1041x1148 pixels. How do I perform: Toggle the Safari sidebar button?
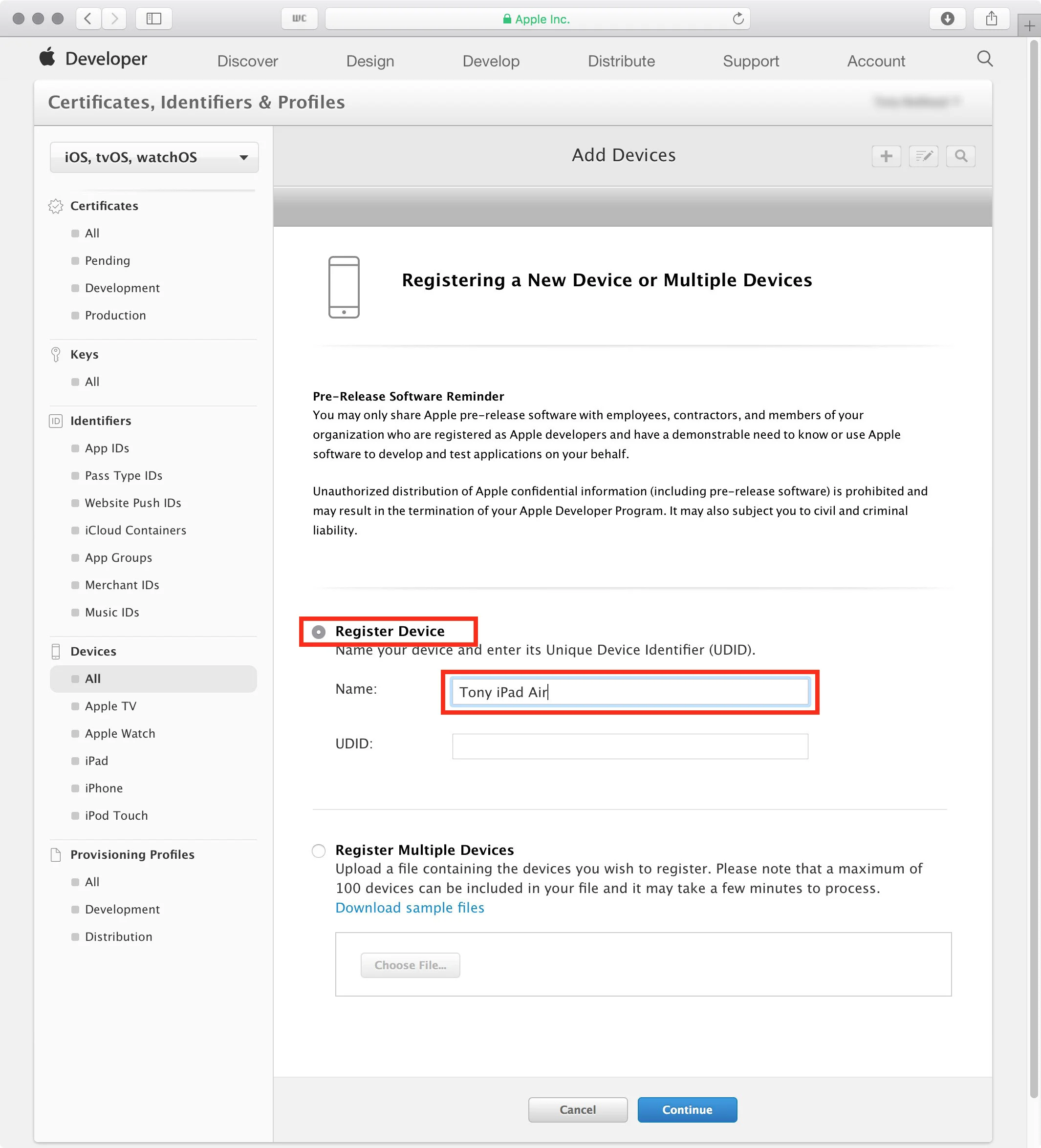pos(154,19)
